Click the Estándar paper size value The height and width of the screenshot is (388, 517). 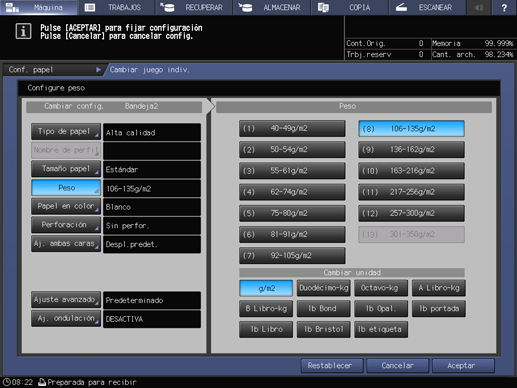(152, 169)
